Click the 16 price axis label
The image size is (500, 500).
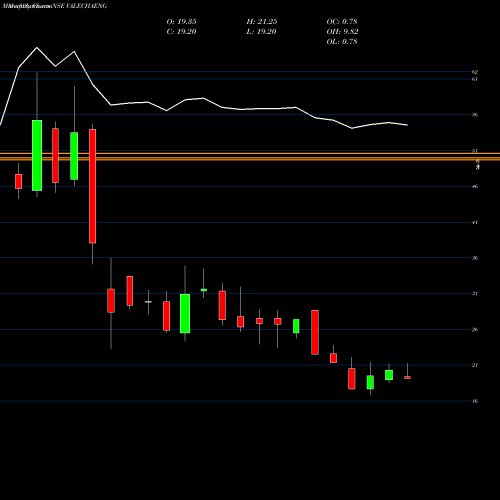pos(475,401)
